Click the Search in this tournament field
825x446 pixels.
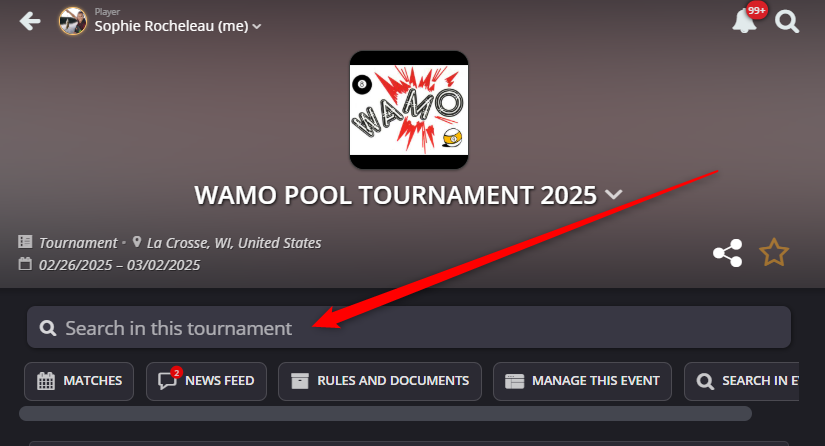(x=409, y=327)
